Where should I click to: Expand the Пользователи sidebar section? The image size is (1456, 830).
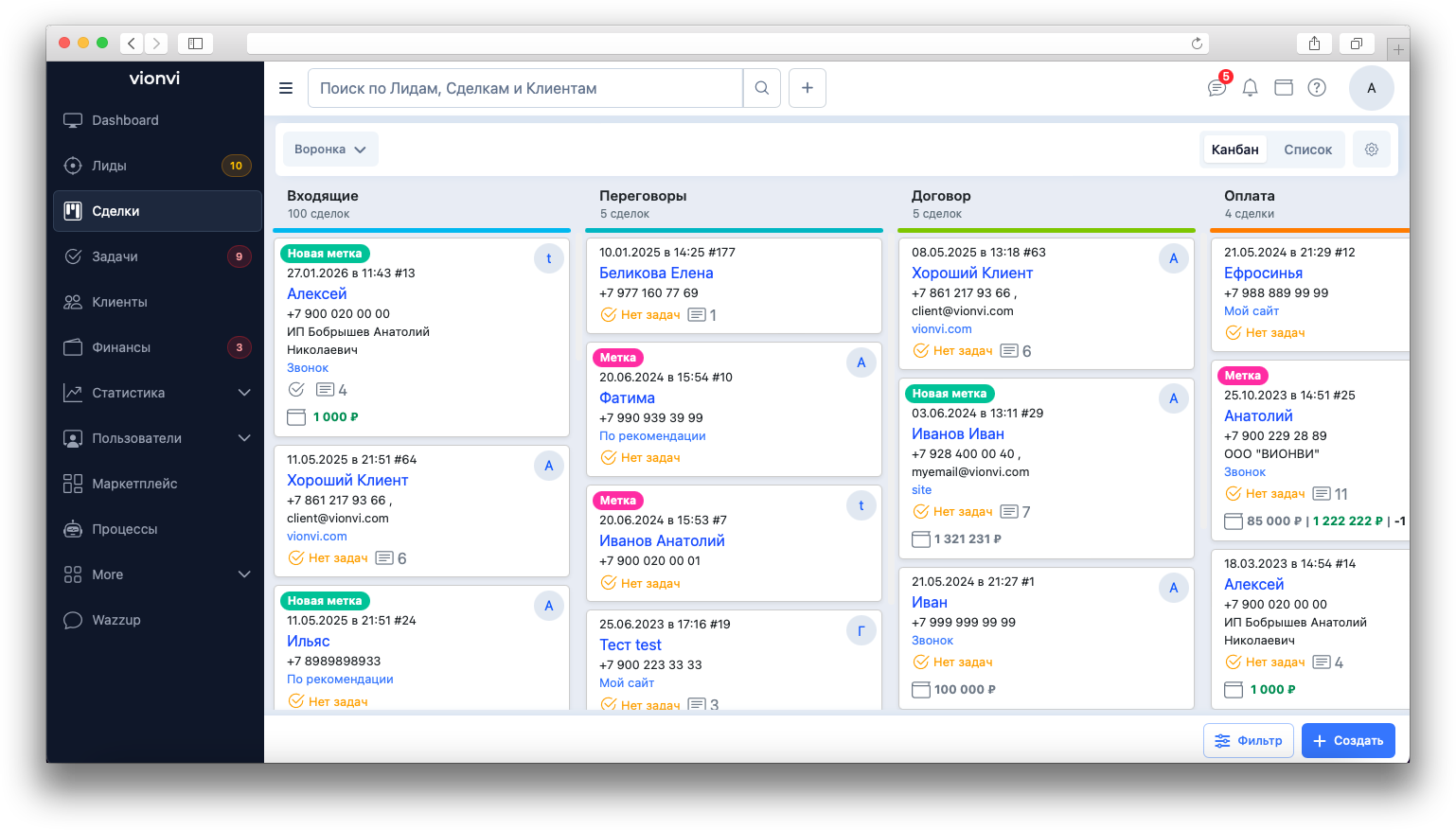(x=243, y=438)
